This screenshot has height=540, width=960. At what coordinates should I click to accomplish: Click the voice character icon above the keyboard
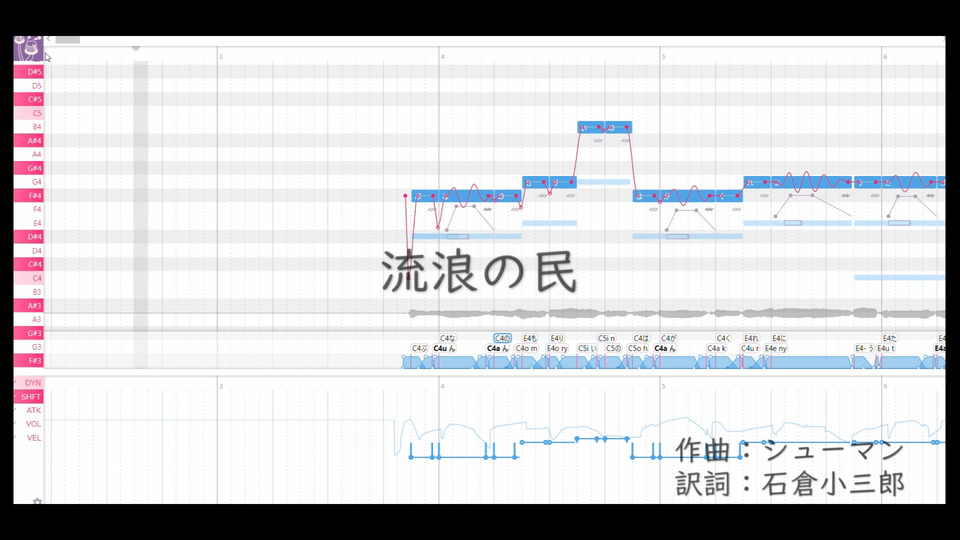click(x=28, y=48)
